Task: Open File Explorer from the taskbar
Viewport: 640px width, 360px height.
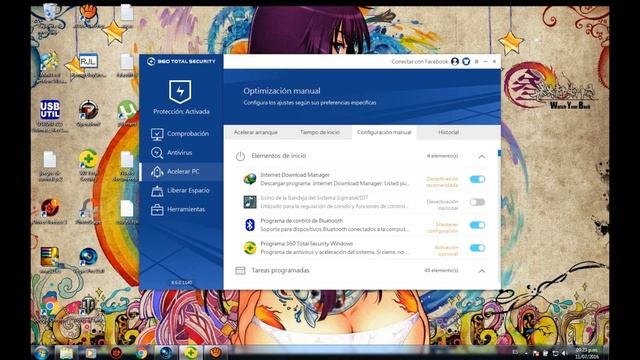Action: pyautogui.click(x=66, y=353)
